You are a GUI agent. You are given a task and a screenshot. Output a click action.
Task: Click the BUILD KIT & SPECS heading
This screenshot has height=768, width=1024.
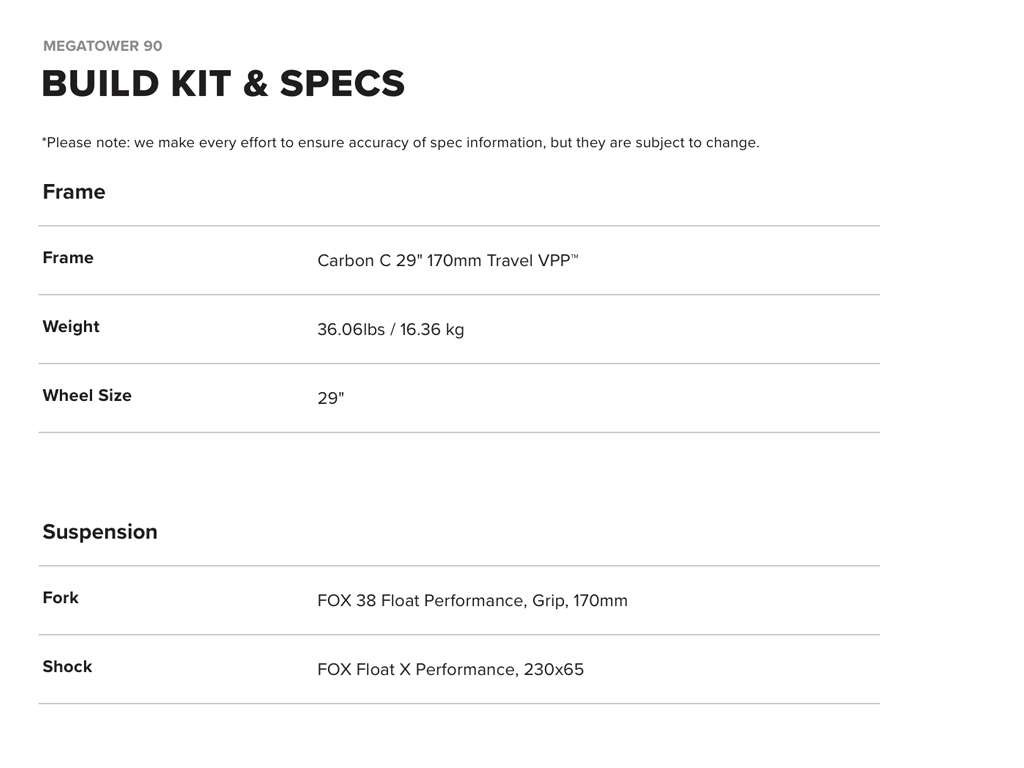[223, 84]
